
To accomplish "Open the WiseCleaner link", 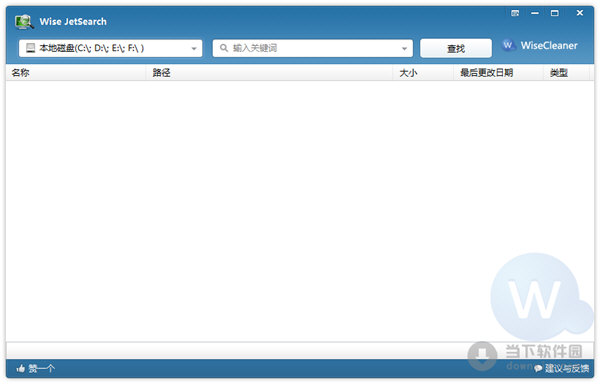I will pyautogui.click(x=549, y=46).
